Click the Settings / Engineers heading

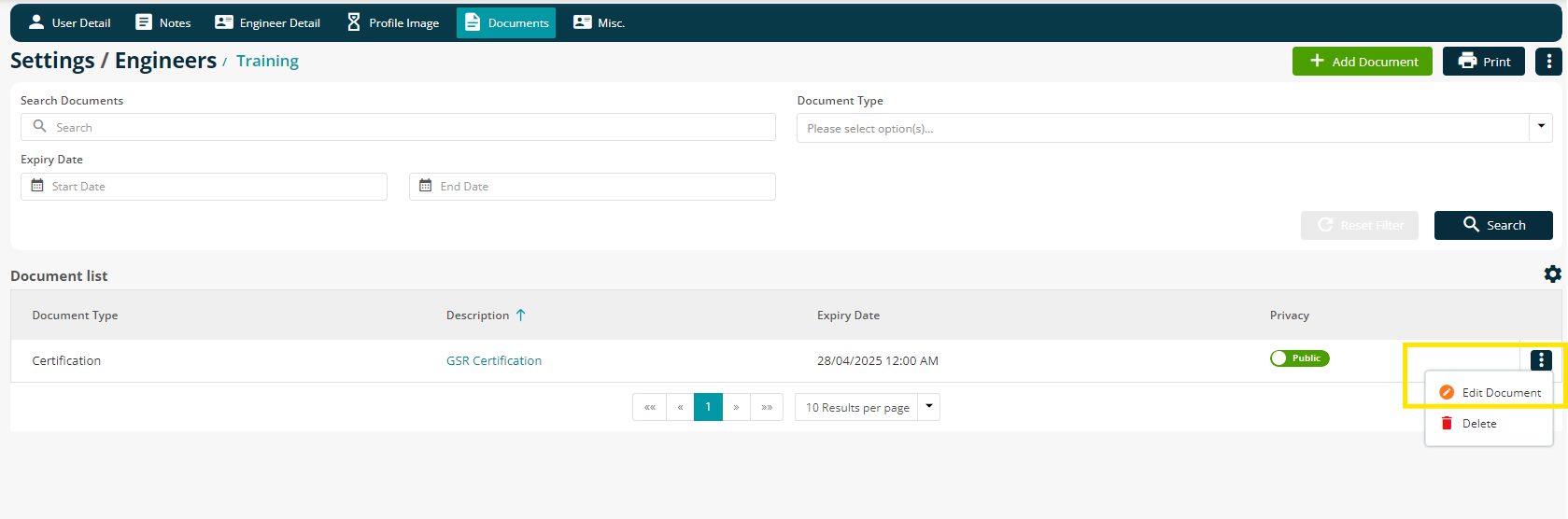[113, 61]
